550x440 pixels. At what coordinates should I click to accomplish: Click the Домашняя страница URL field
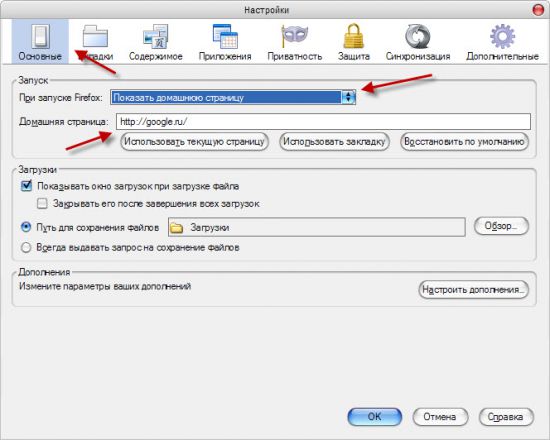tap(323, 121)
